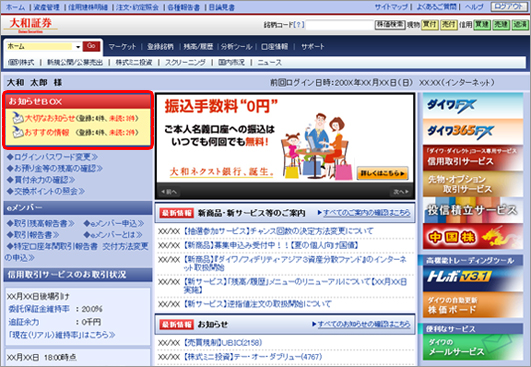The image size is (531, 367).
Task: Open the ダイワFX banner
Action: pos(473,106)
